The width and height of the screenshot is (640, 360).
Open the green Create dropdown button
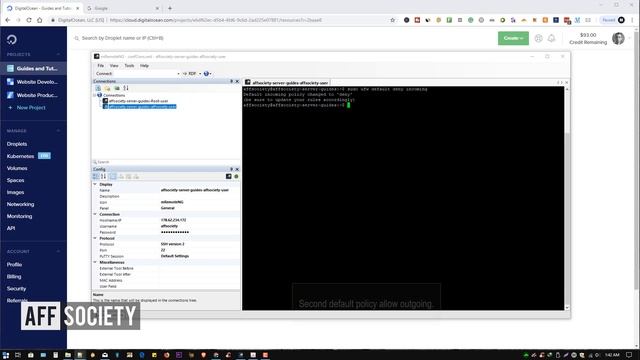pyautogui.click(x=513, y=38)
